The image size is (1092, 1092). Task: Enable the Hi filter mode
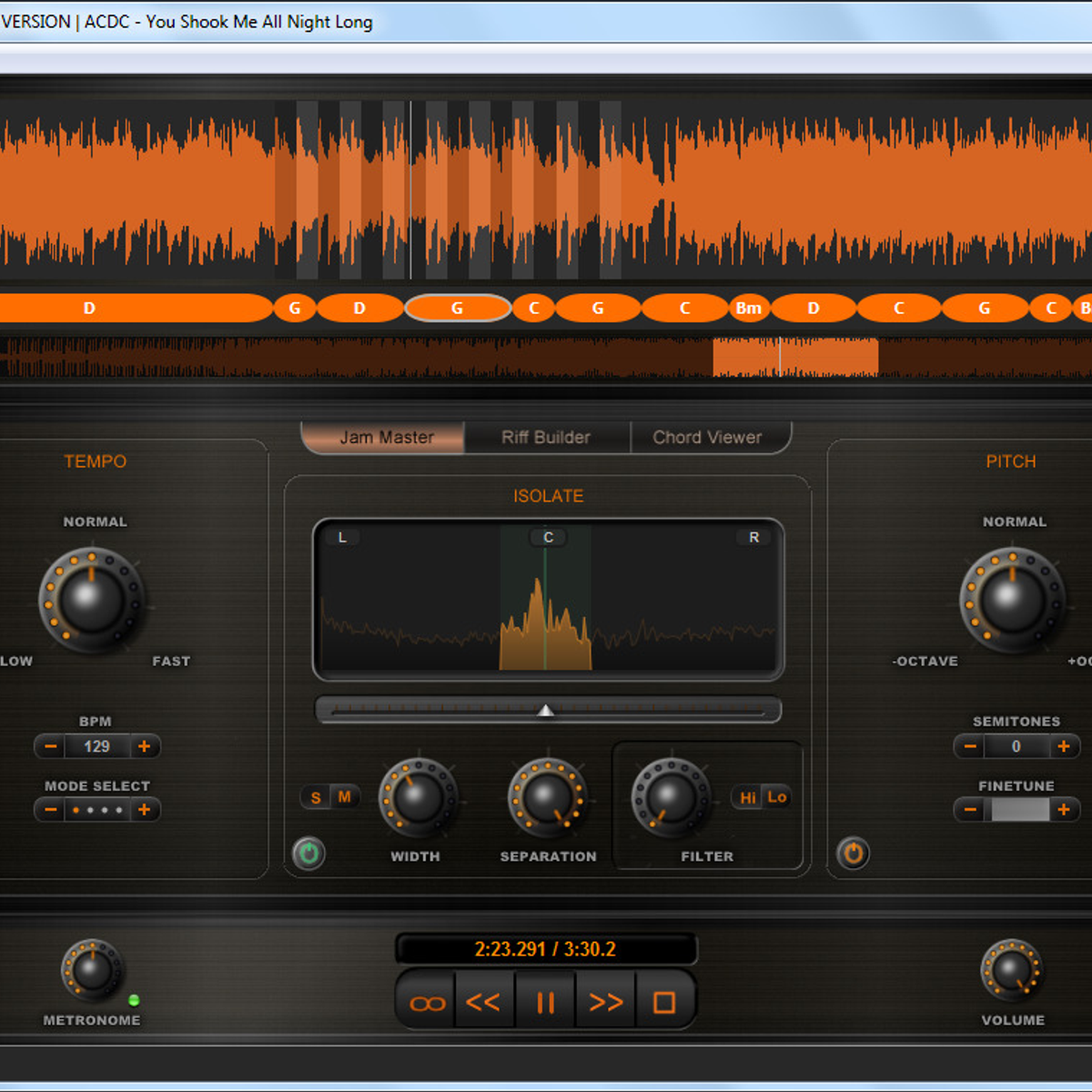(747, 797)
